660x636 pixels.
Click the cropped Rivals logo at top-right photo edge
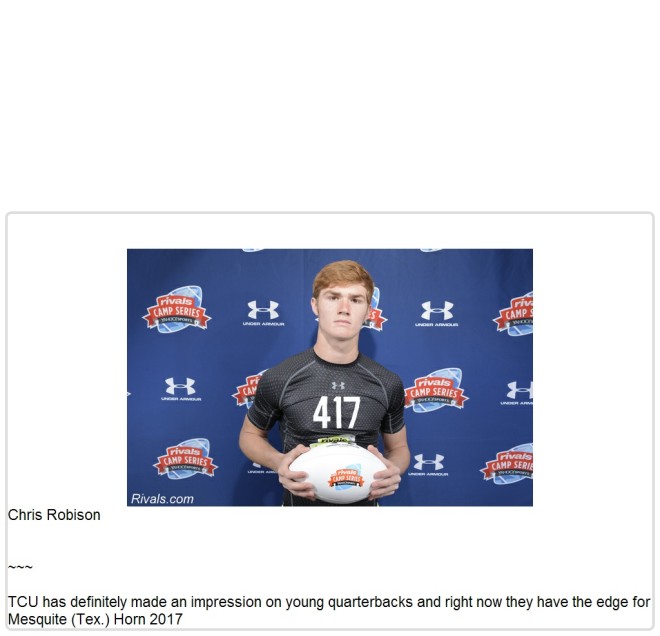pos(513,314)
